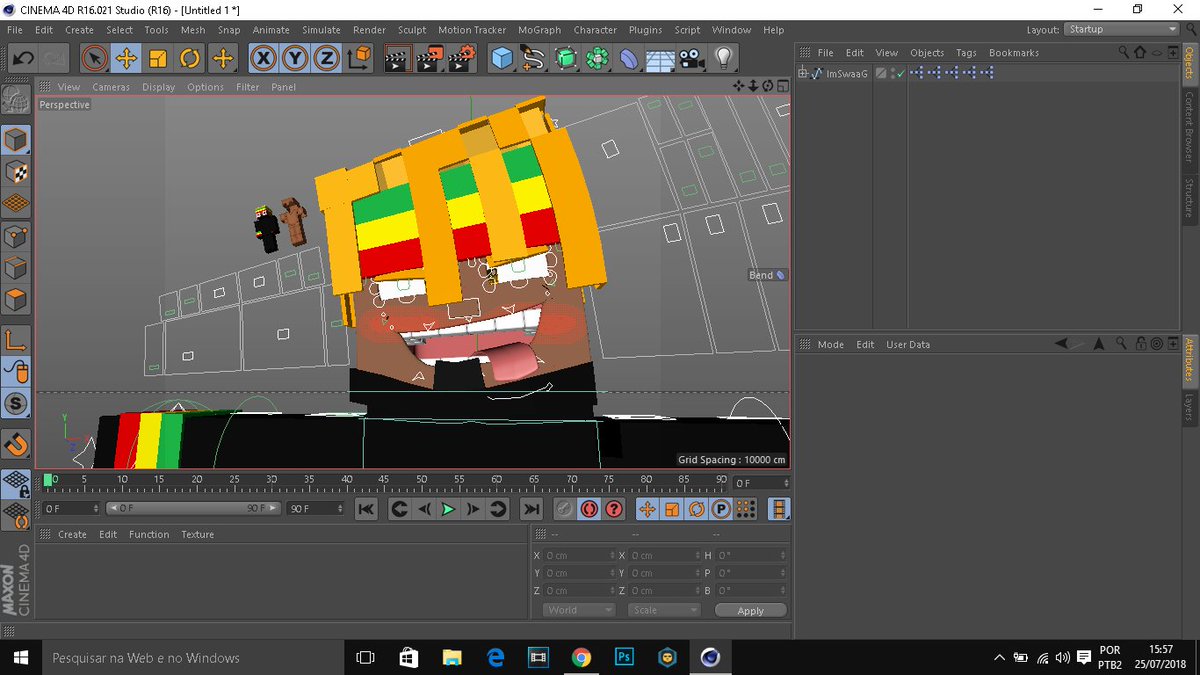Open the Cameras viewport menu

(111, 87)
